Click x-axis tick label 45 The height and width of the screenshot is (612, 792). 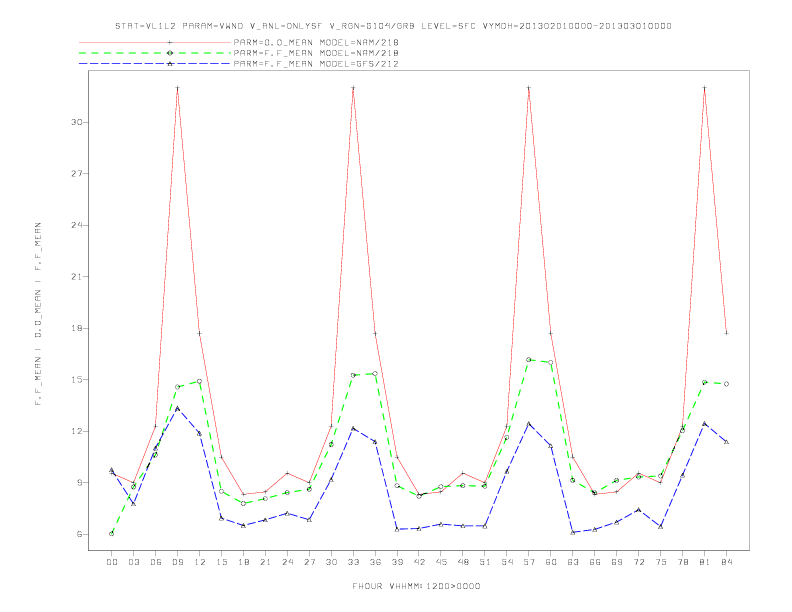click(x=441, y=562)
